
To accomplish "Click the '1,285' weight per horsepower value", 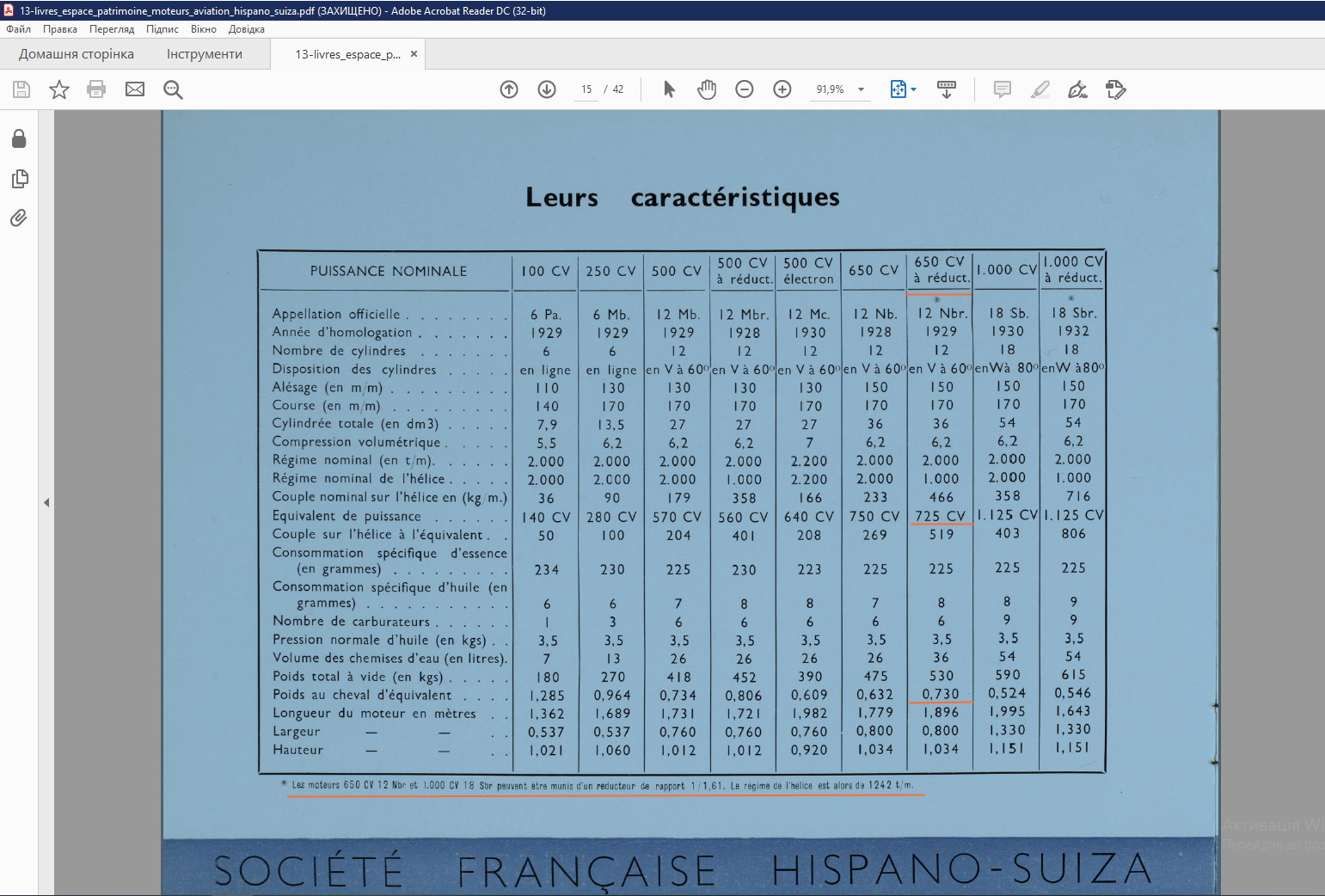I will point(547,696).
